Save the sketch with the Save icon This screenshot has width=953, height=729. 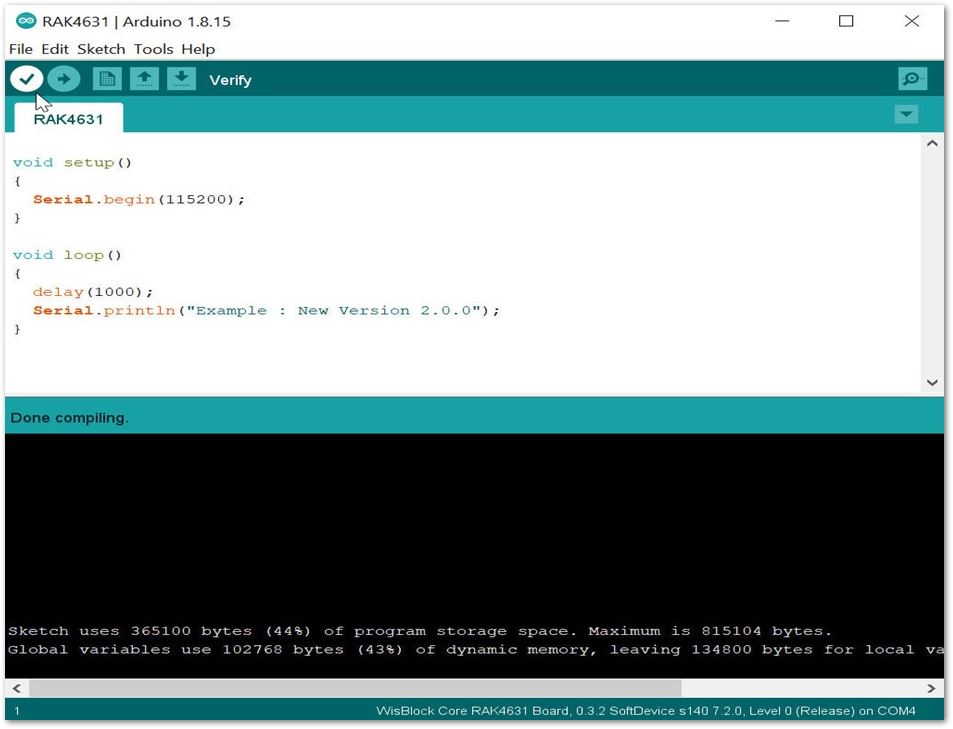point(181,79)
